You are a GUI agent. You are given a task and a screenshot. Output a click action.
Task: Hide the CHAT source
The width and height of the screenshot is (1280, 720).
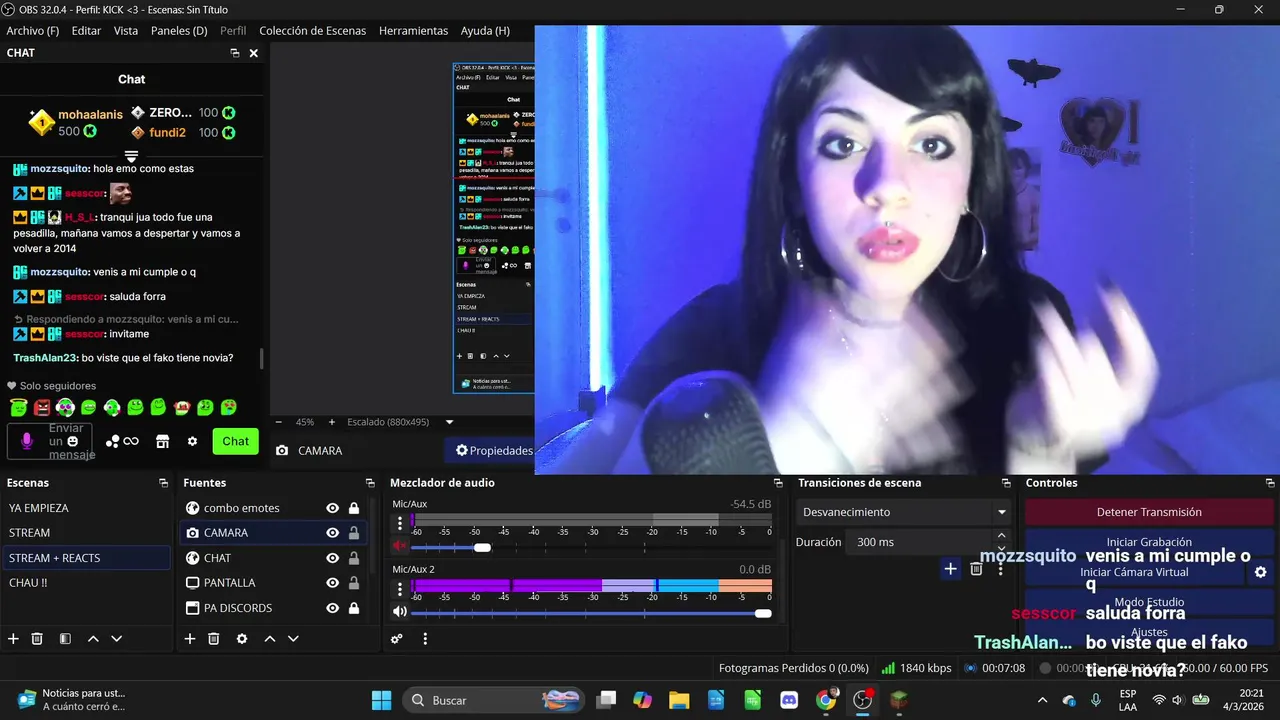332,558
